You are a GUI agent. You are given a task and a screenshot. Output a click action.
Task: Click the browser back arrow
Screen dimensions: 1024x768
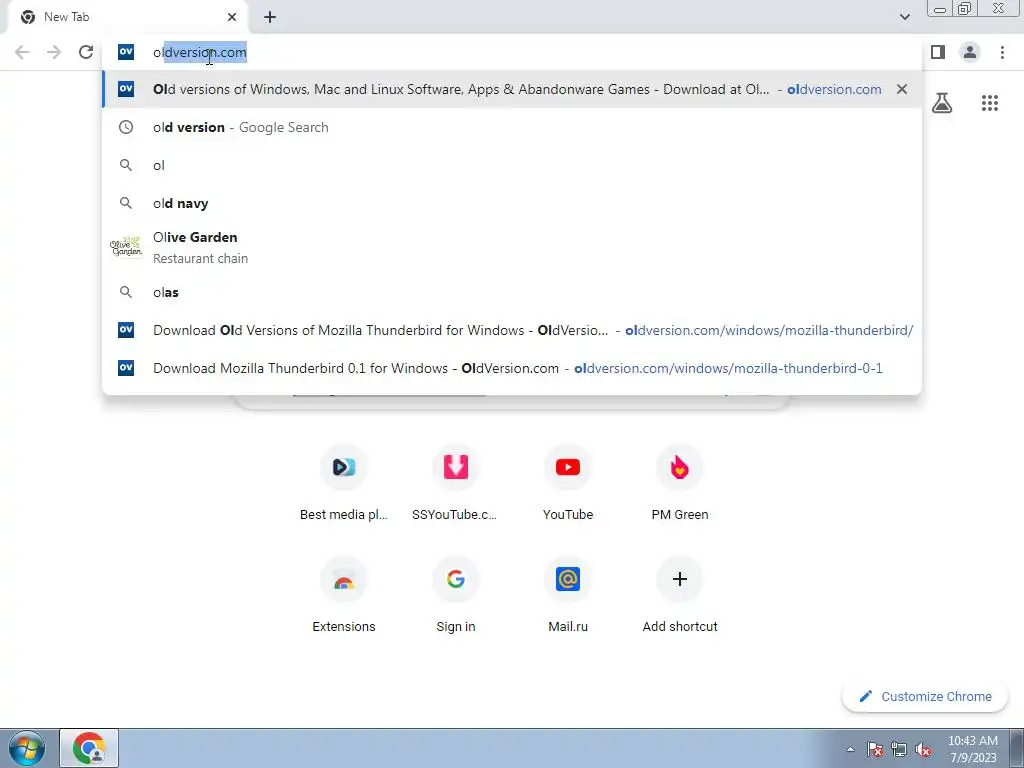(x=22, y=52)
